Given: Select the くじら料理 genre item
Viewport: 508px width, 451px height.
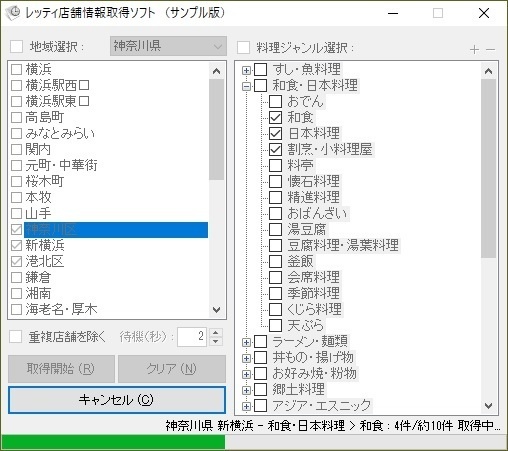Looking at the screenshot, I should [x=314, y=309].
